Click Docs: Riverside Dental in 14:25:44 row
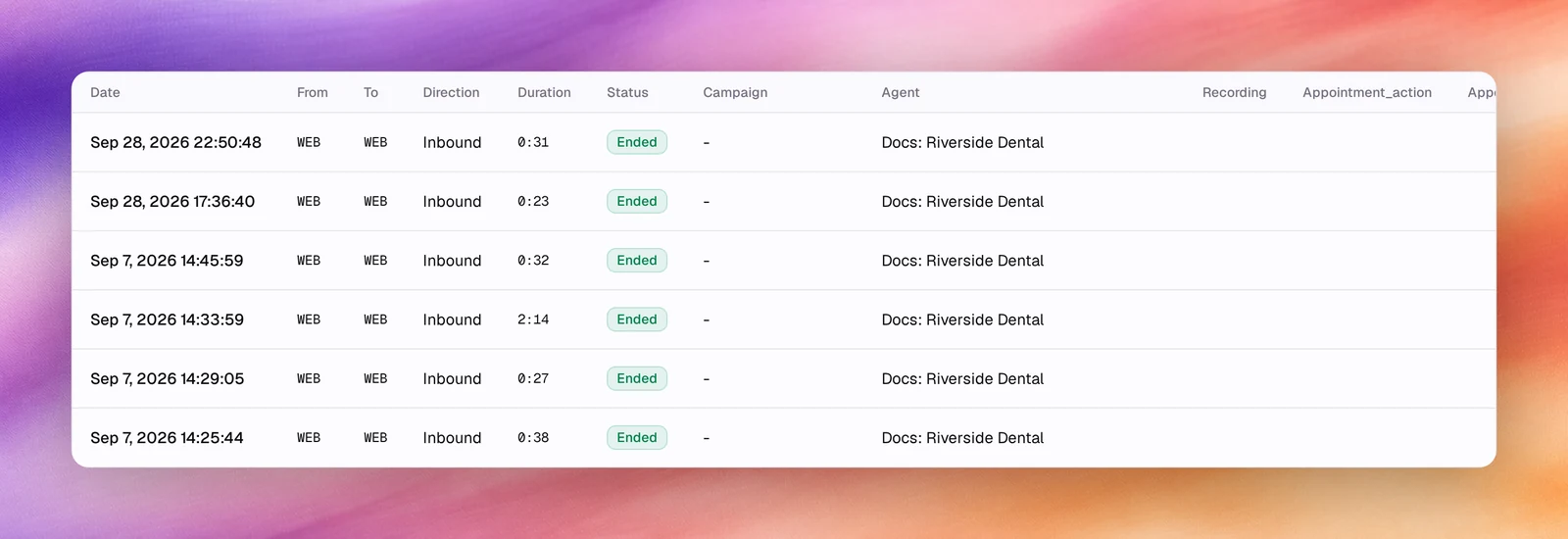The height and width of the screenshot is (539, 1568). (x=962, y=437)
